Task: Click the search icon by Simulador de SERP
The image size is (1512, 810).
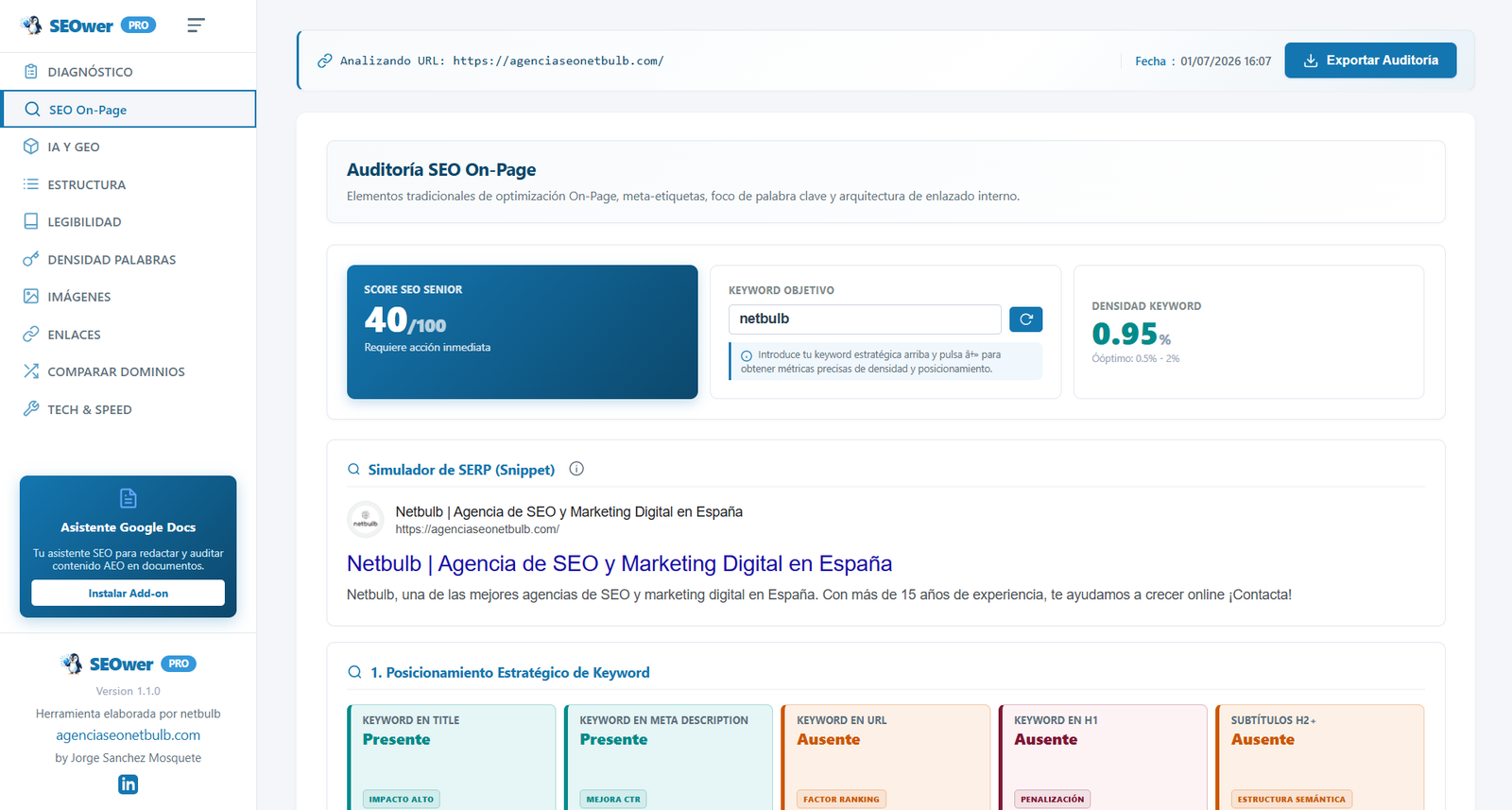Action: pos(353,469)
